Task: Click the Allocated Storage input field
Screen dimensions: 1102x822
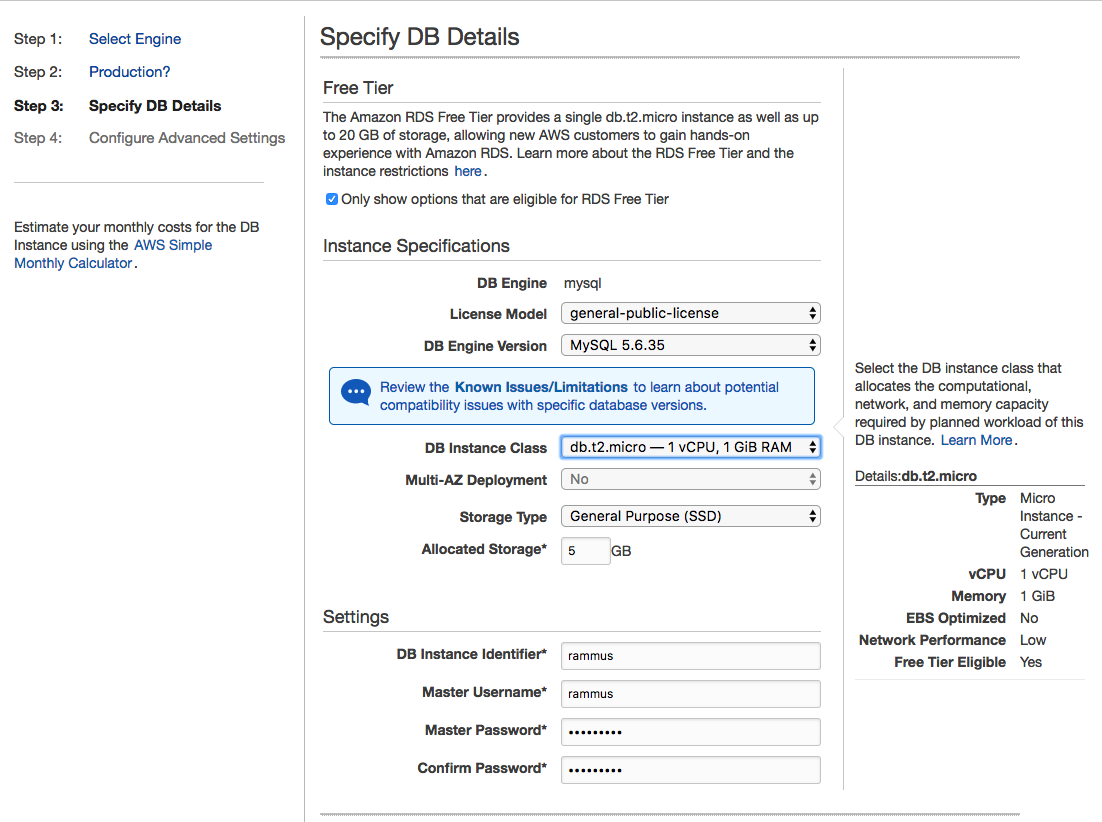Action: click(x=585, y=550)
